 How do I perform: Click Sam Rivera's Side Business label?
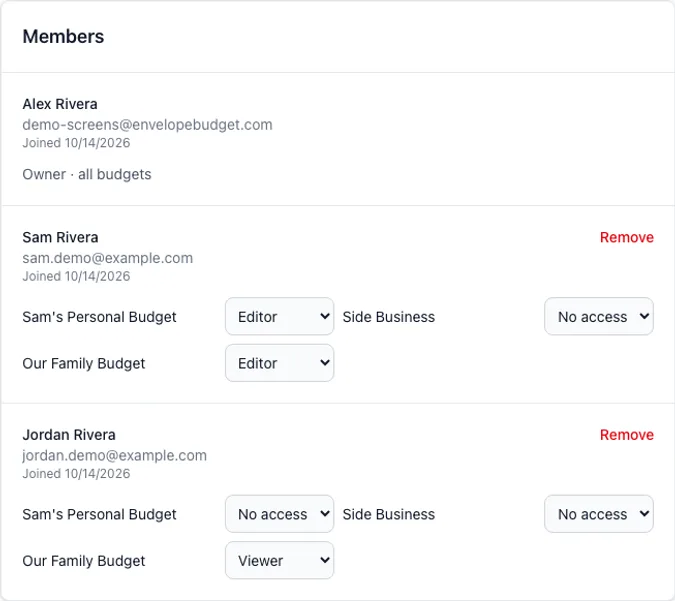click(389, 317)
